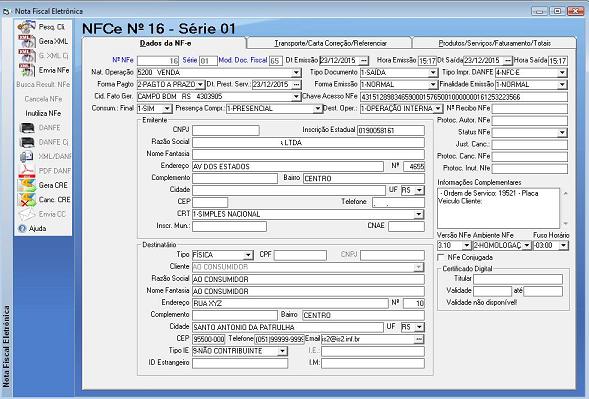The image size is (589, 399).
Task: Expand Tipo Documento dropdown
Action: point(433,73)
